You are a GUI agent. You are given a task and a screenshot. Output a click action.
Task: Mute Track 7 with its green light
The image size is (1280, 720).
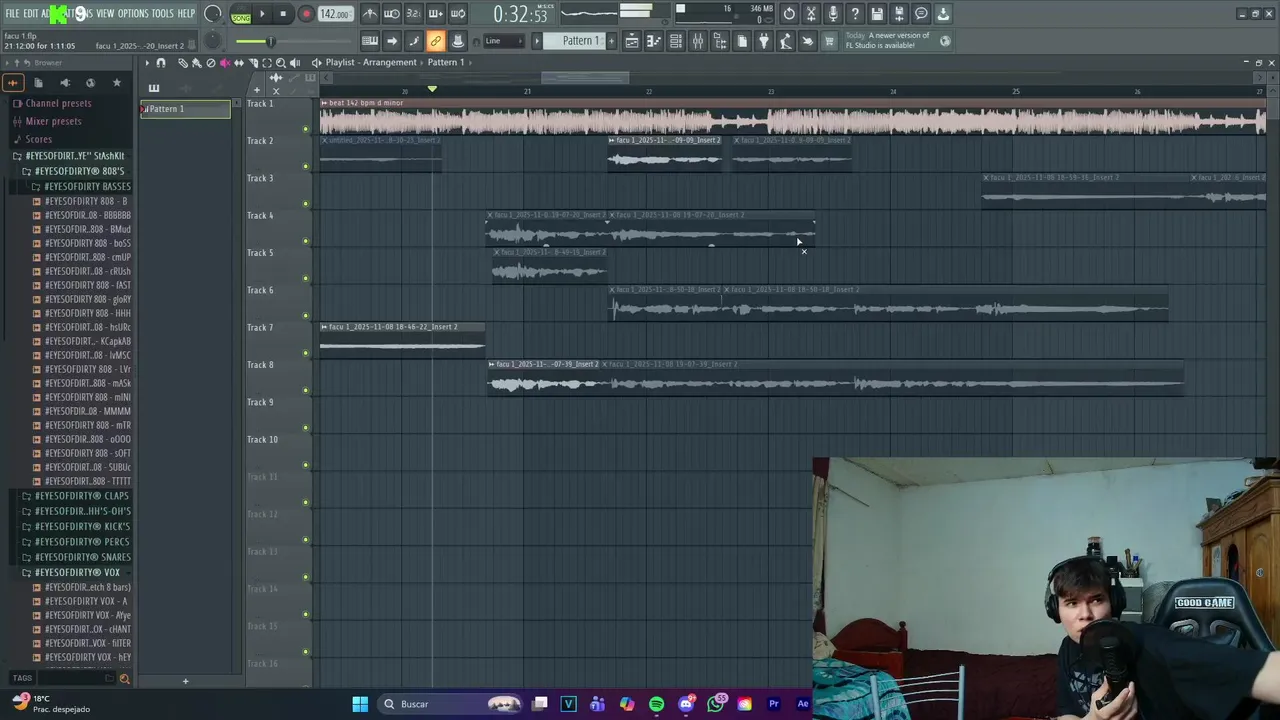[306, 353]
